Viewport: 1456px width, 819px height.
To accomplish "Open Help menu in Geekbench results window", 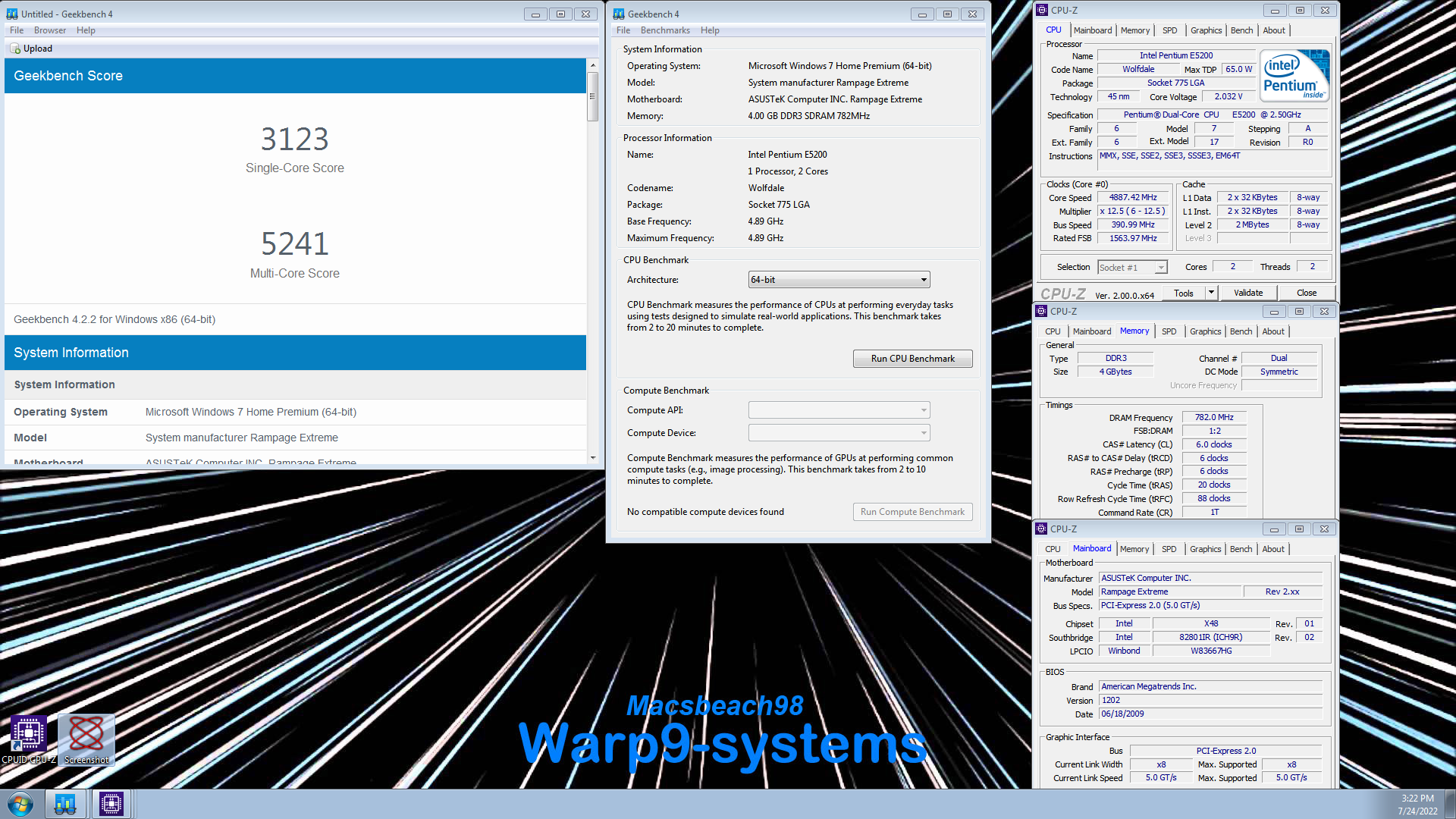I will 86,30.
